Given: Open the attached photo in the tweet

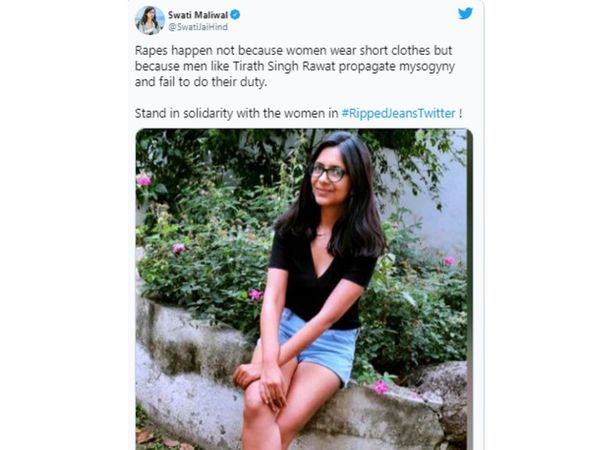Looking at the screenshot, I should [x=304, y=289].
